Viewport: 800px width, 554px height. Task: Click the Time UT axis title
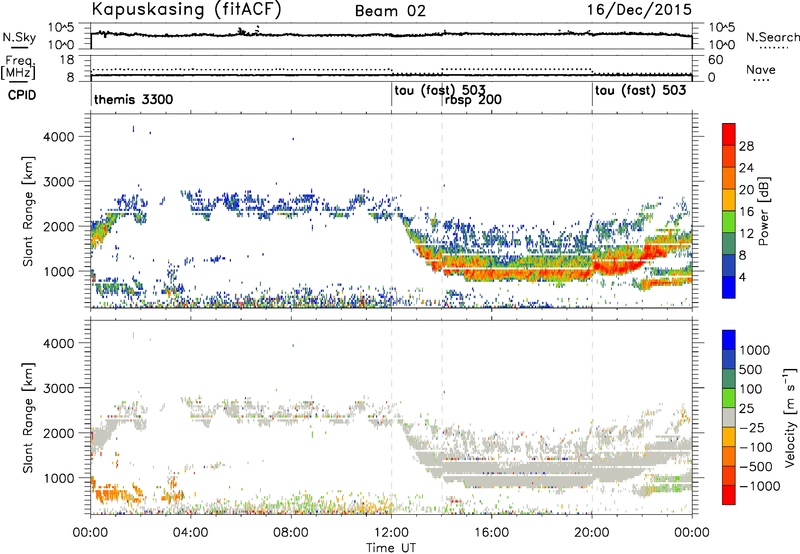pyautogui.click(x=391, y=548)
